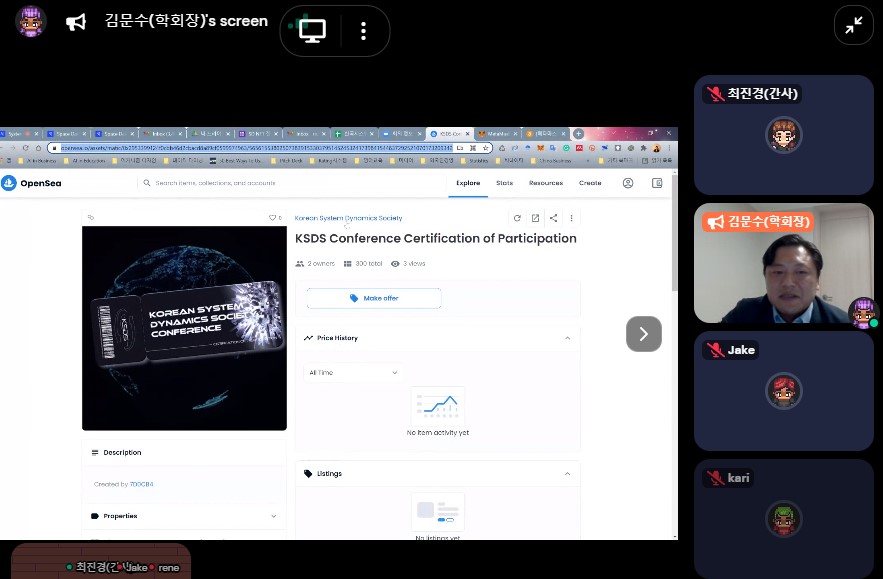Viewport: 883px width, 579px height.
Task: Open the OpenSea account profile icon
Action: [628, 183]
